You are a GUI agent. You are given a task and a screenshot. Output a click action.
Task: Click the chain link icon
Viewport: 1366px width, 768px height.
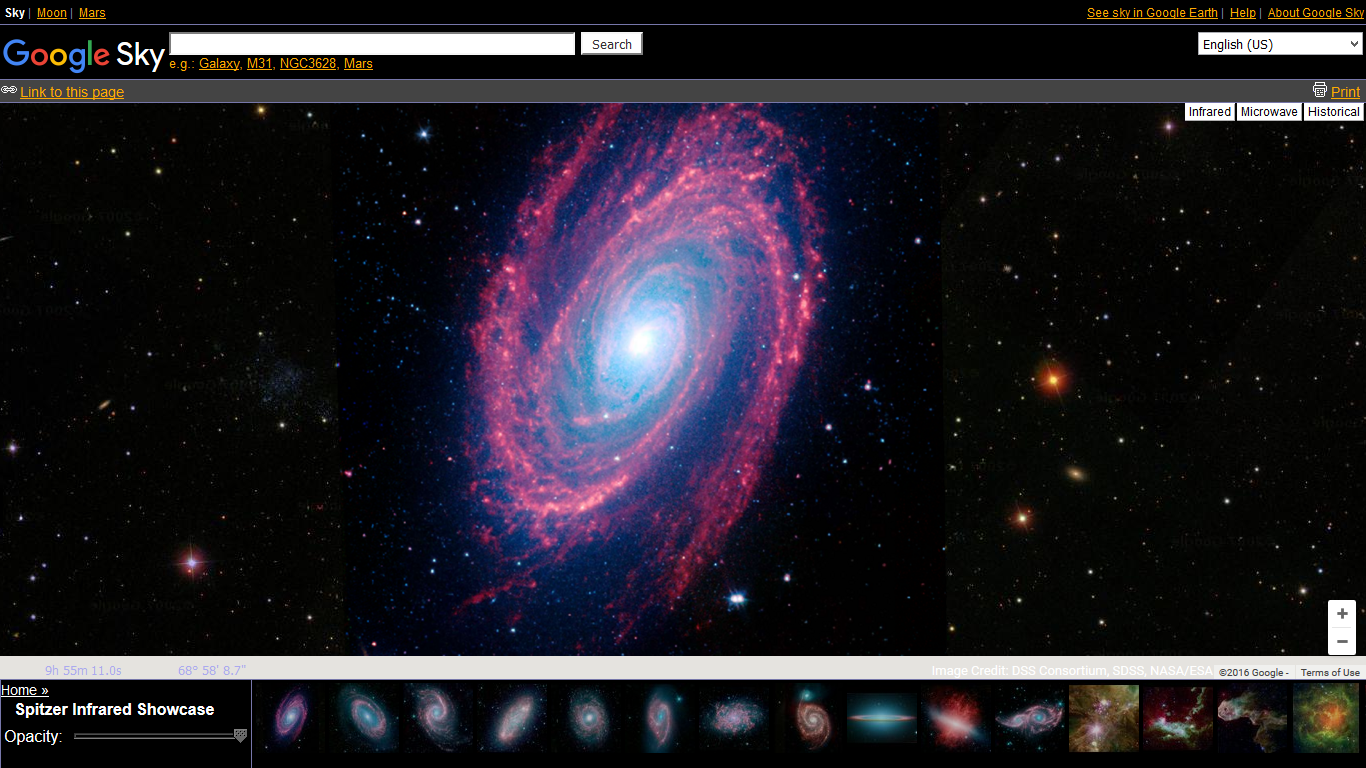coord(9,90)
